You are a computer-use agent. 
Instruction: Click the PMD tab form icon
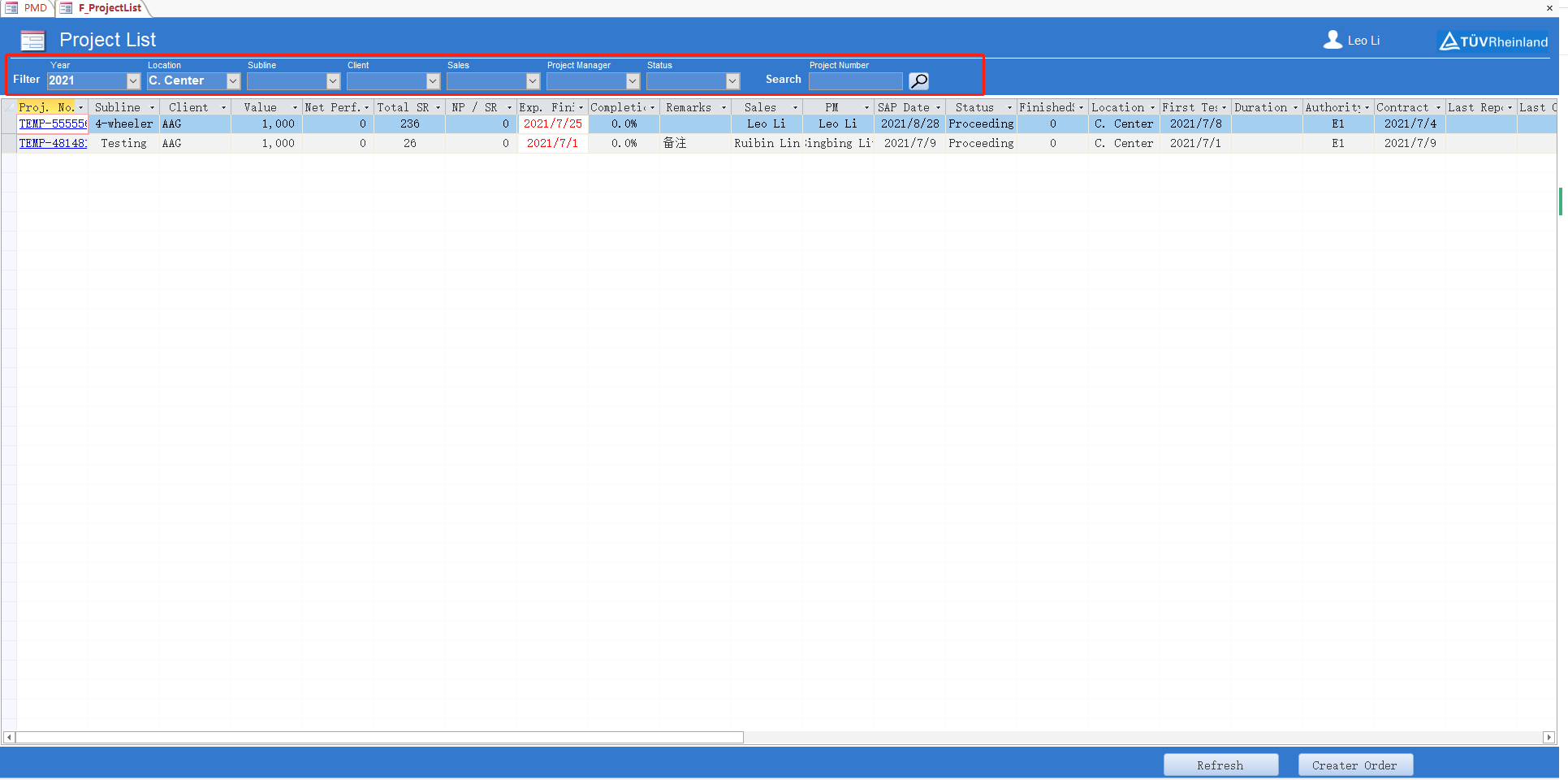coord(11,7)
